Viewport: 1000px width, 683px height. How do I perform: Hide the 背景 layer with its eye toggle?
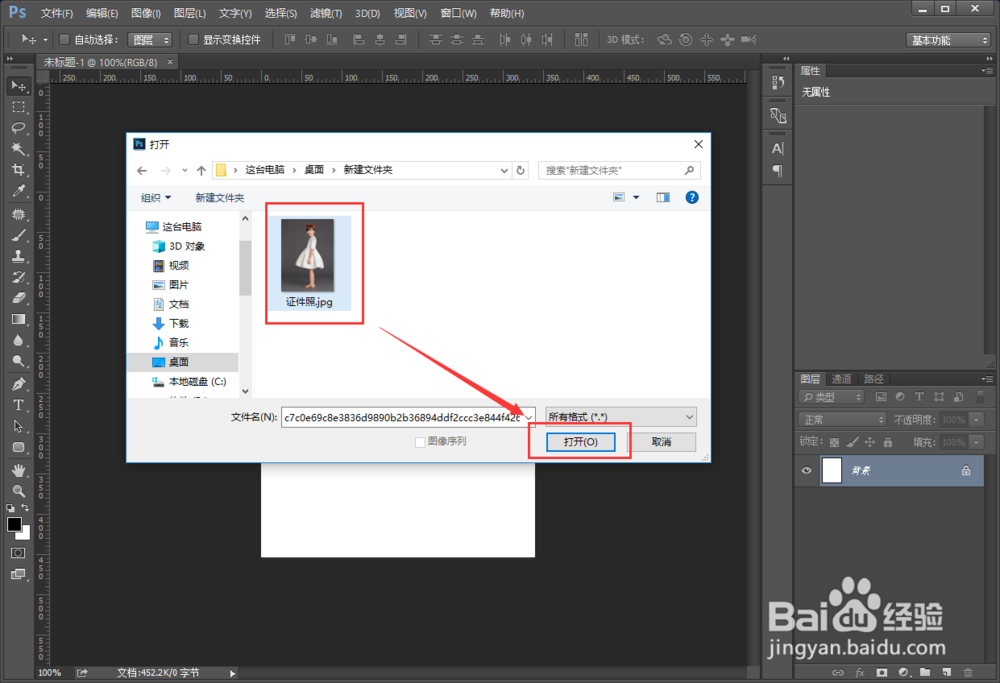click(807, 470)
